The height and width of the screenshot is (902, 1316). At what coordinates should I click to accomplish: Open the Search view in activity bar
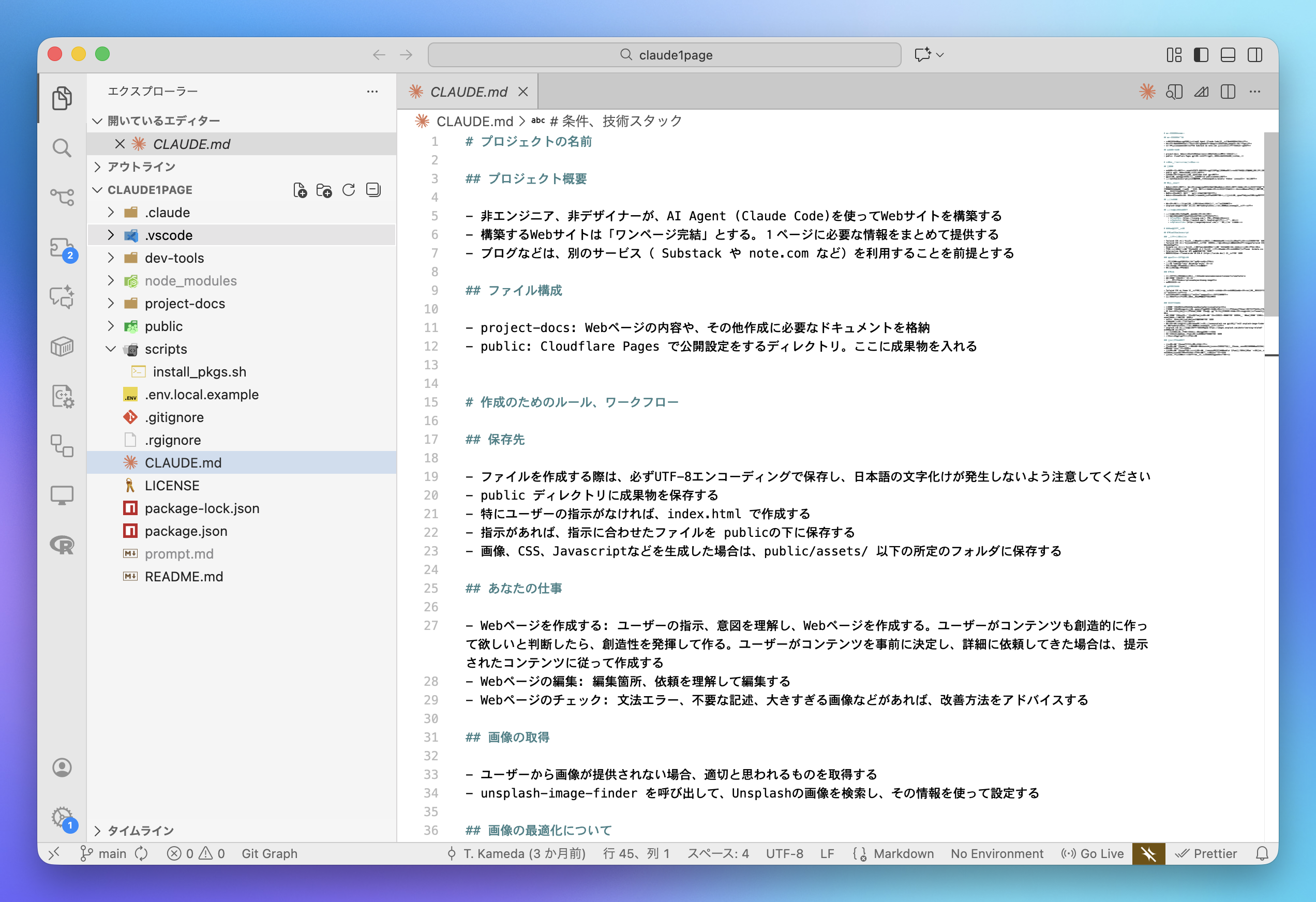pyautogui.click(x=62, y=148)
